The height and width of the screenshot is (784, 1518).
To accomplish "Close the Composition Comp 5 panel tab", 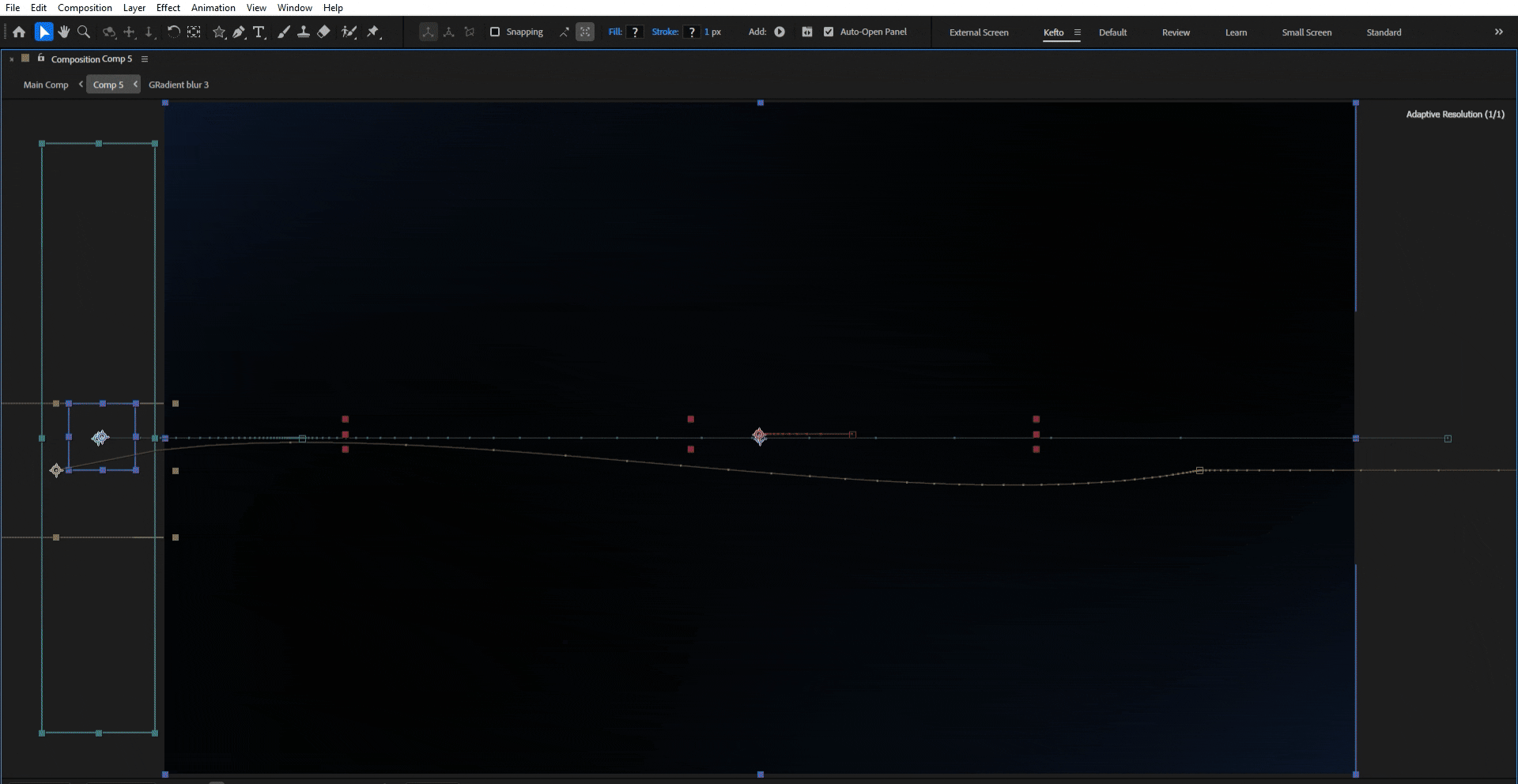I will pyautogui.click(x=12, y=59).
